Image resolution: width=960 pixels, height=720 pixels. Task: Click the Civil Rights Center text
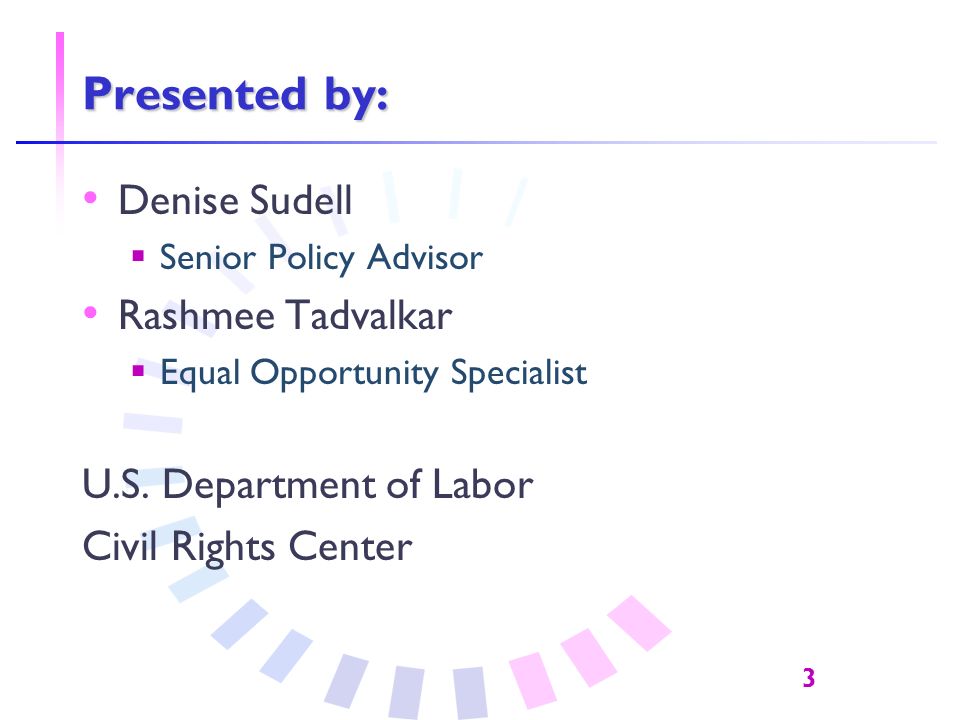coord(247,547)
